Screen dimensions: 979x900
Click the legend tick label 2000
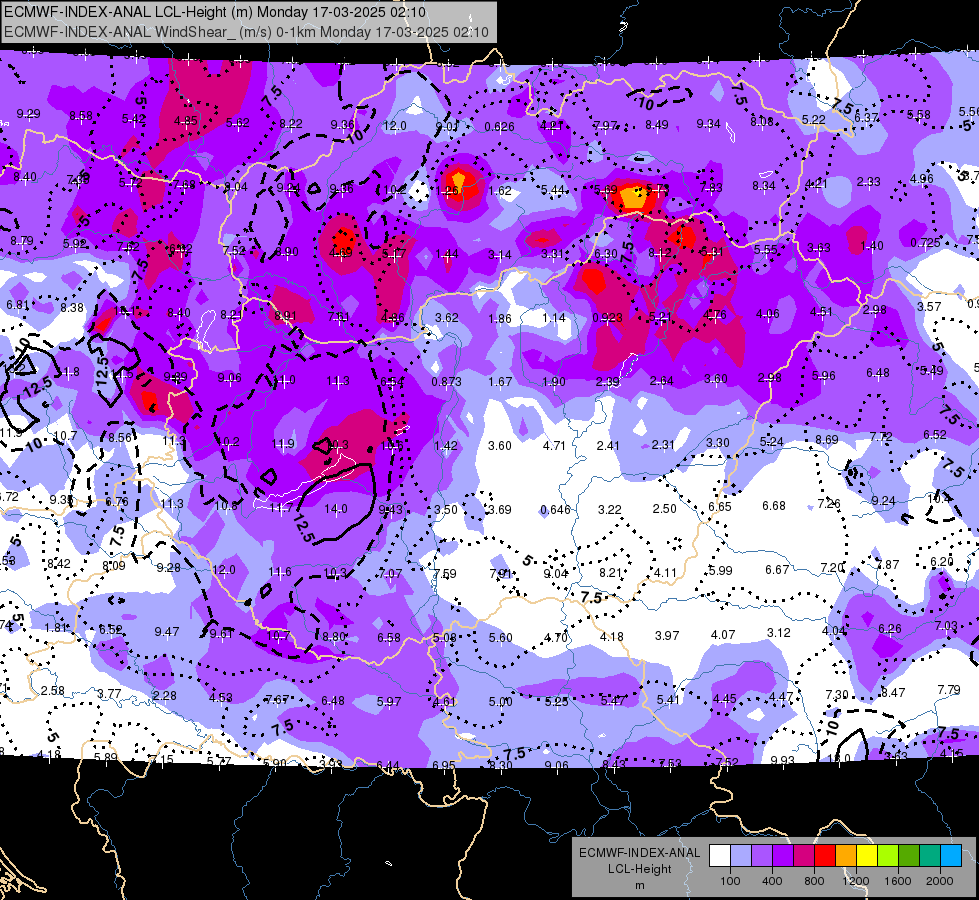940,881
